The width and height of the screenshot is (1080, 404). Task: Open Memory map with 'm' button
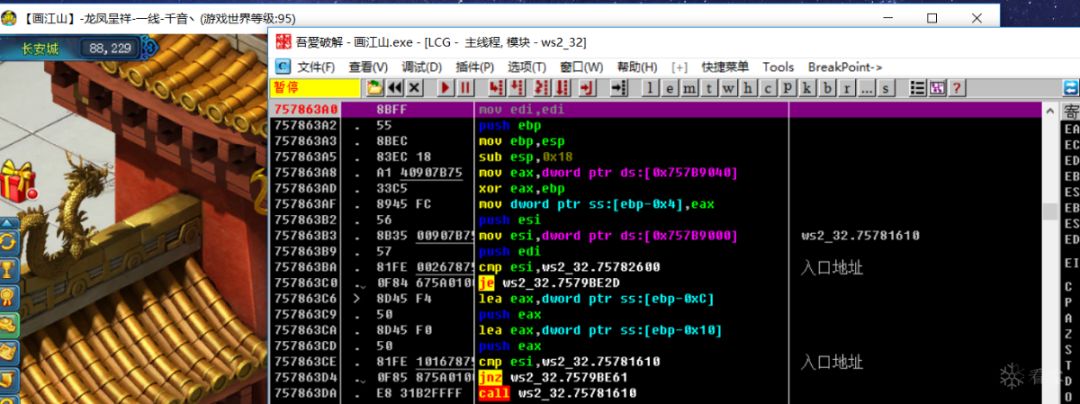point(689,88)
